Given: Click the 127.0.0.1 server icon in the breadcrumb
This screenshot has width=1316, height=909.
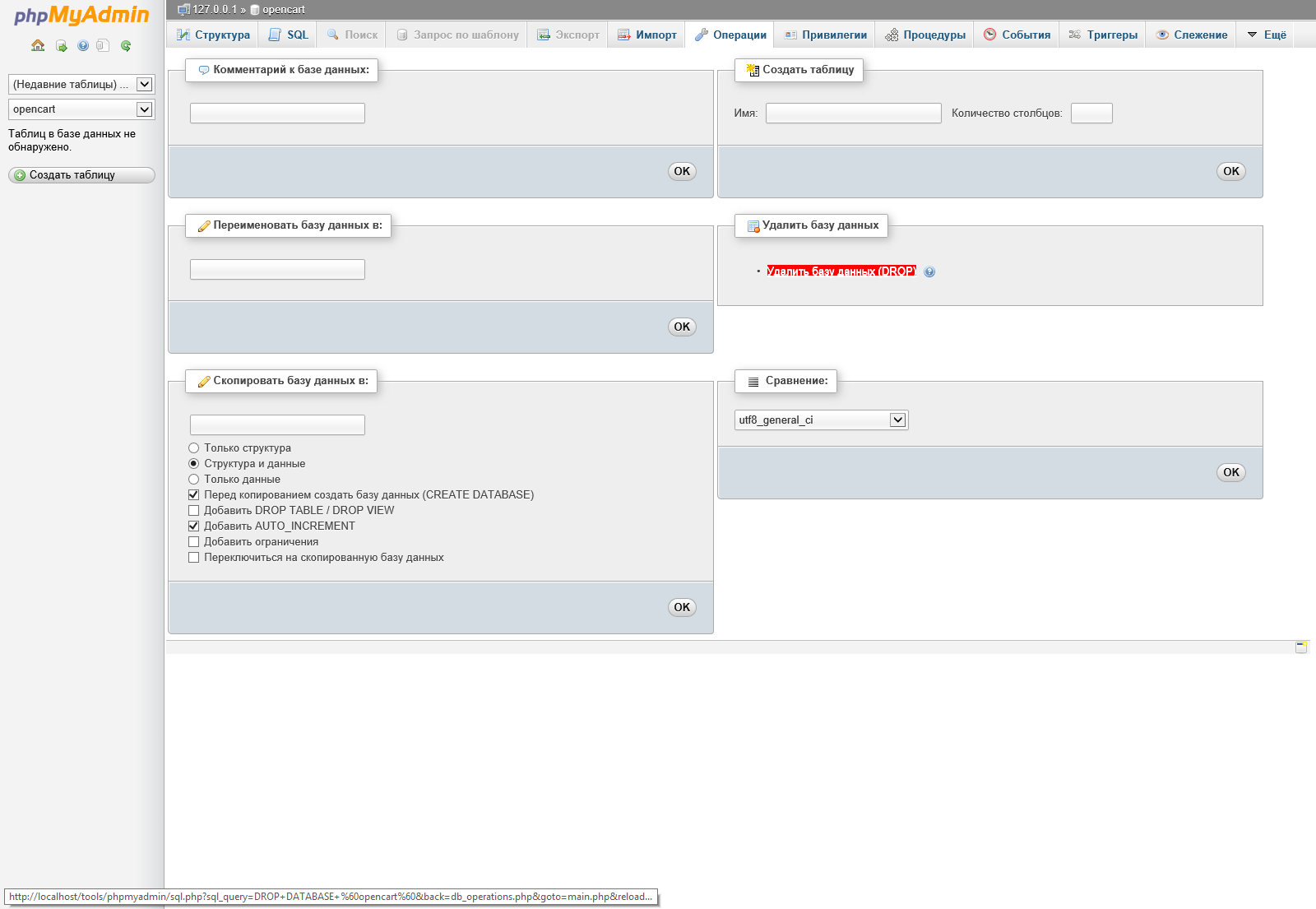Looking at the screenshot, I should pos(183,10).
